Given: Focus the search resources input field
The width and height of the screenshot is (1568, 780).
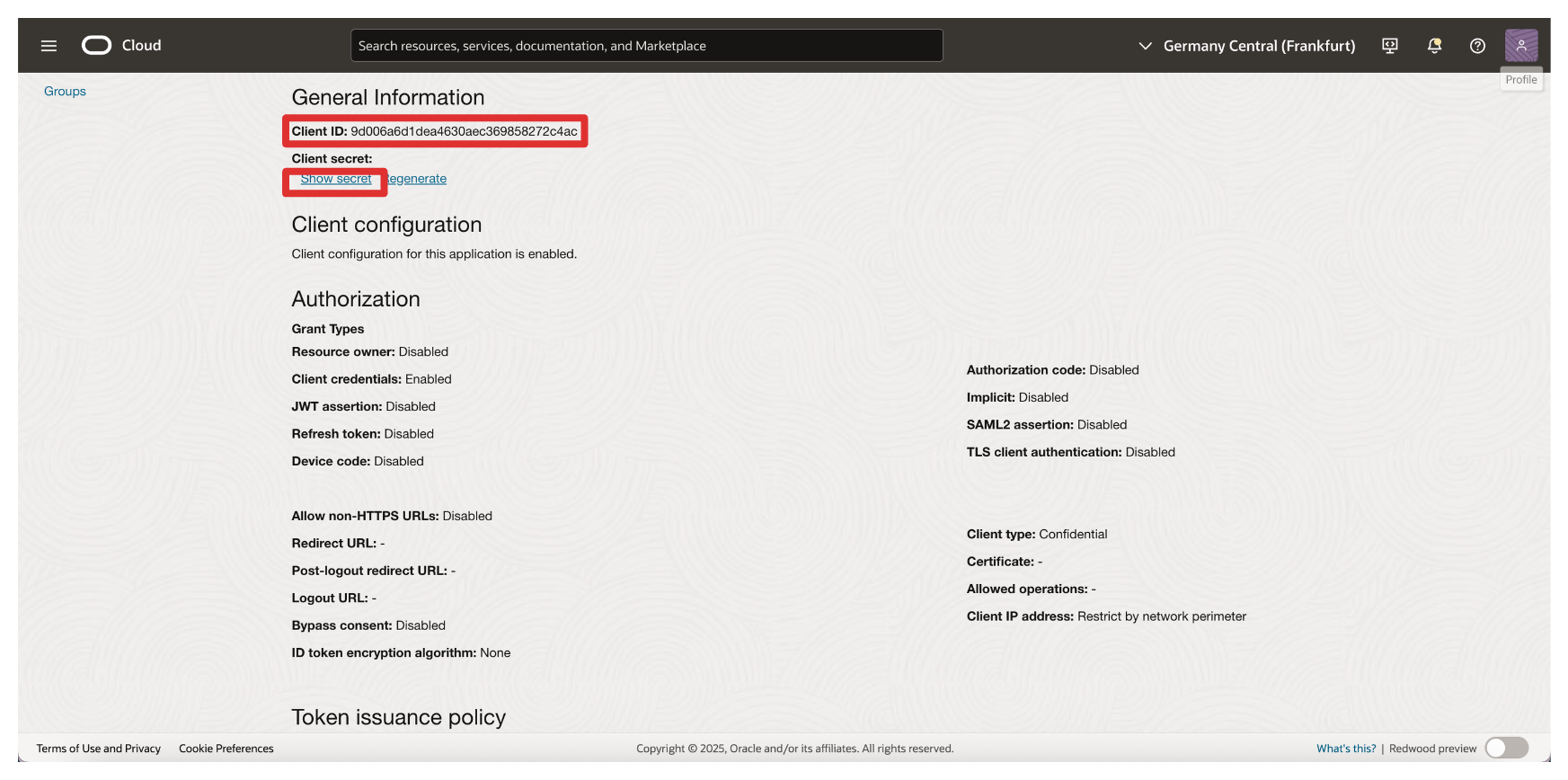Looking at the screenshot, I should tap(646, 46).
